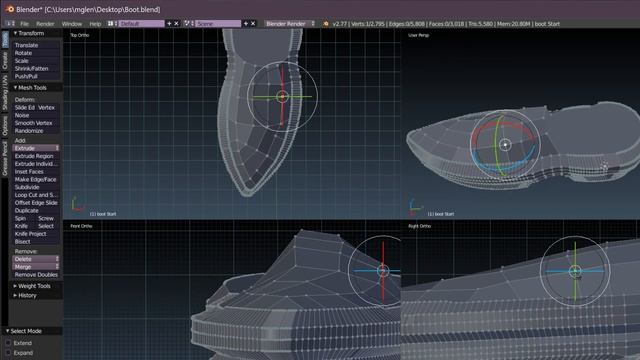640x360 pixels.
Task: Click the axis indicator in Top Ortho view
Action: point(76,204)
